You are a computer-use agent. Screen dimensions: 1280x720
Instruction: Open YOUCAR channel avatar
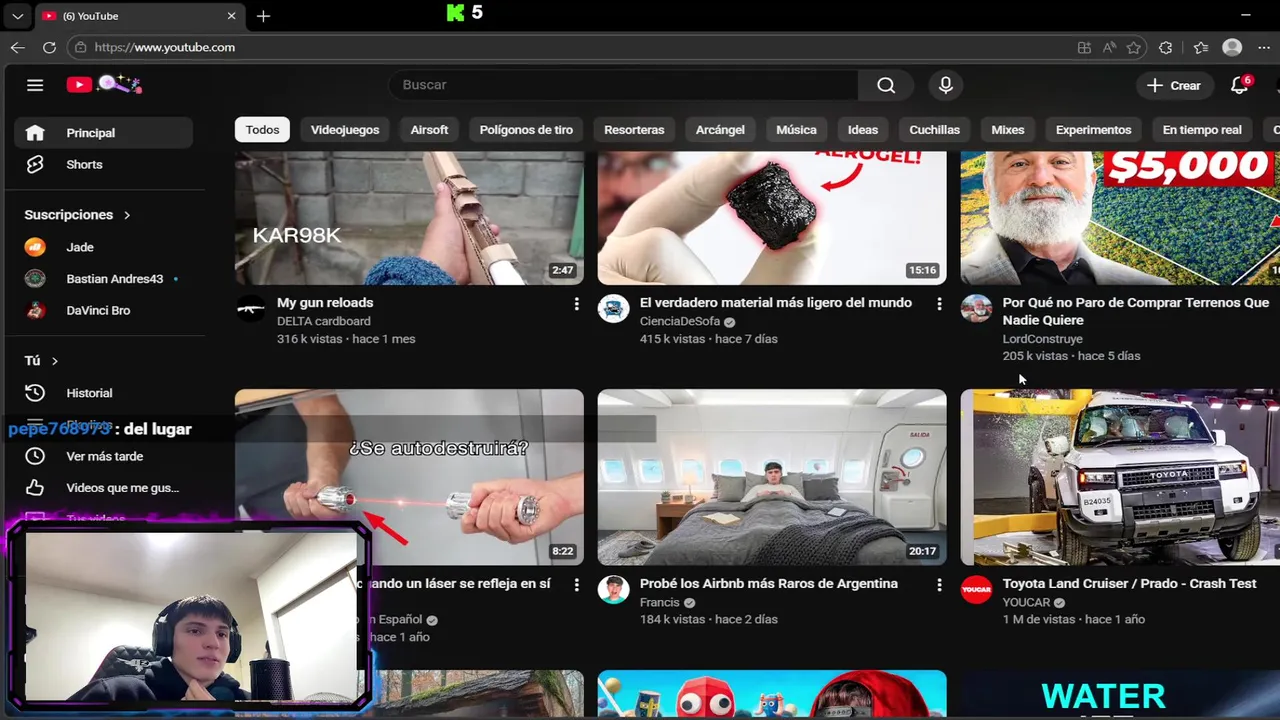click(976, 590)
